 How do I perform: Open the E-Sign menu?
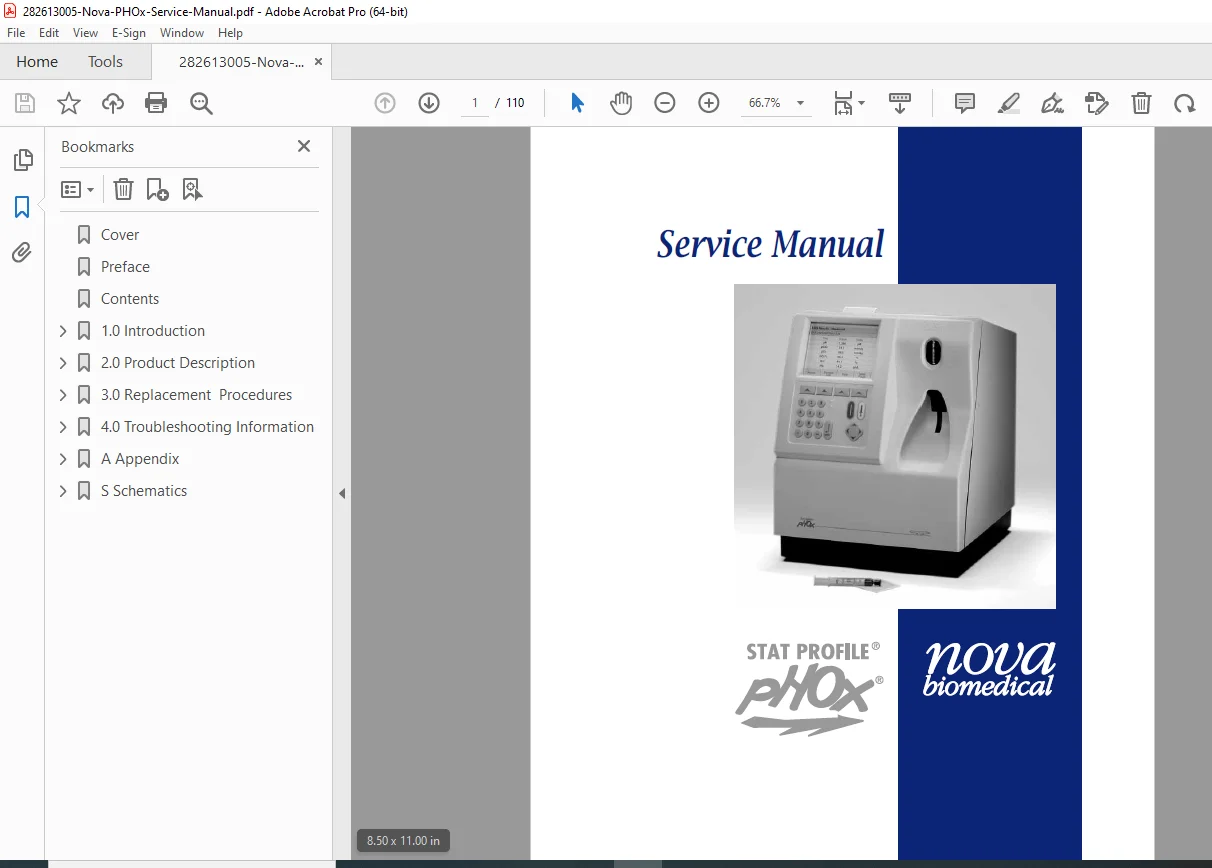click(129, 33)
